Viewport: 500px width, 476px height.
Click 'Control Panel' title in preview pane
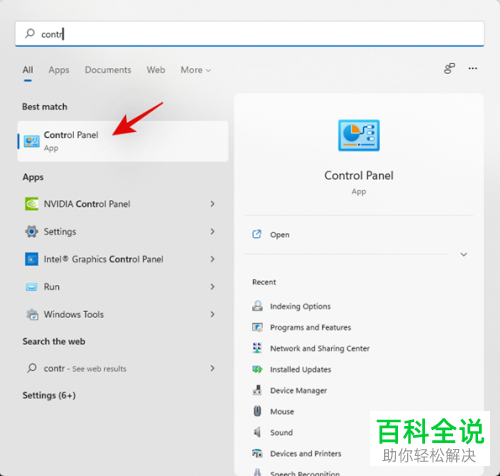(x=359, y=175)
